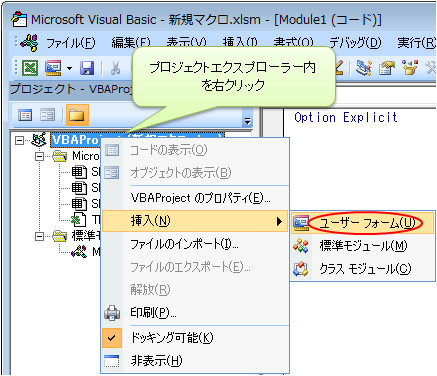Click the window icon beside 非表示(H)
This screenshot has height=376, width=437.
111,361
